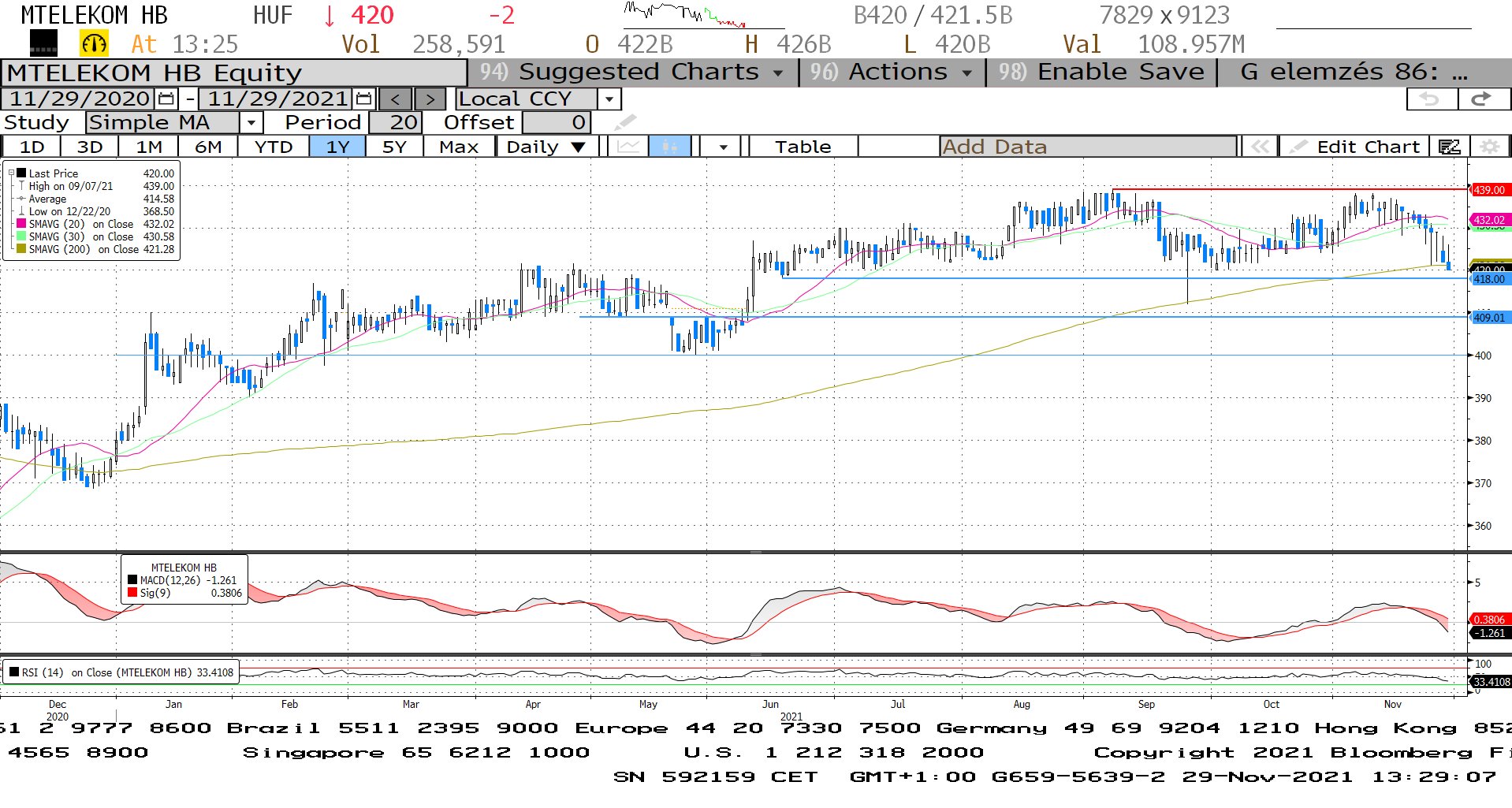Click the MTELEKOM HB Equity security field
This screenshot has height=808, width=1512.
click(x=234, y=73)
